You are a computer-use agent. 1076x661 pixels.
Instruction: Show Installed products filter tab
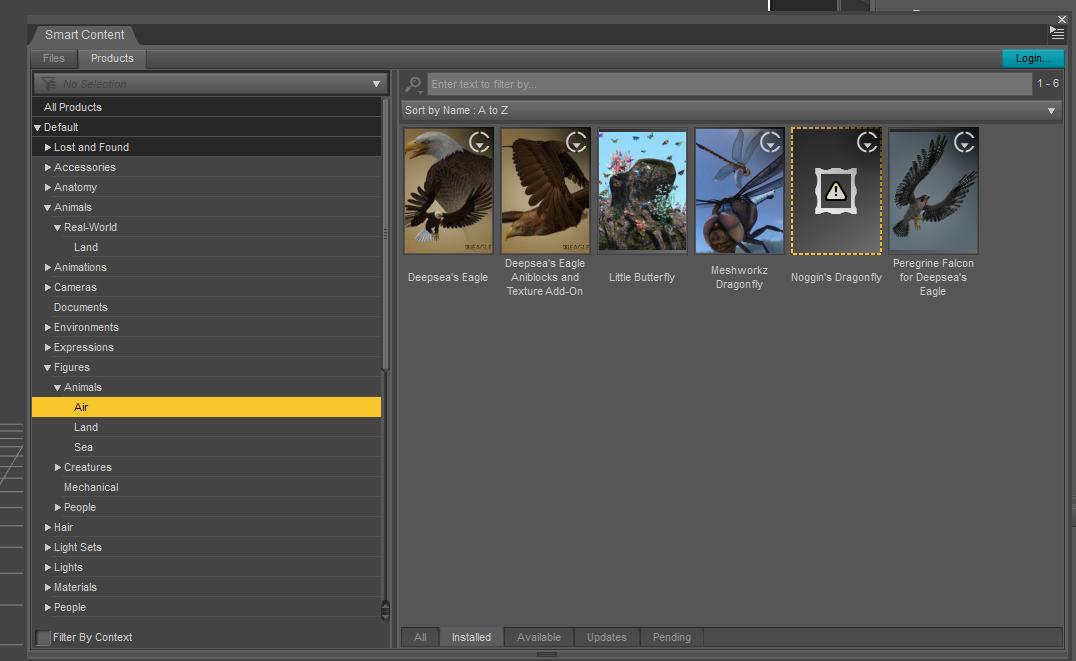click(x=471, y=638)
